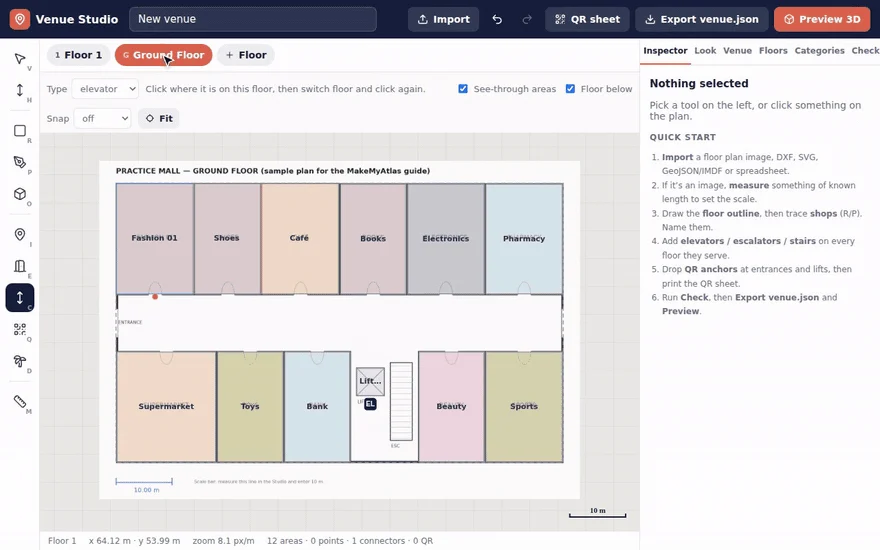Click the ENTRANCE label on the plan
This screenshot has height=550, width=880.
pyautogui.click(x=129, y=322)
